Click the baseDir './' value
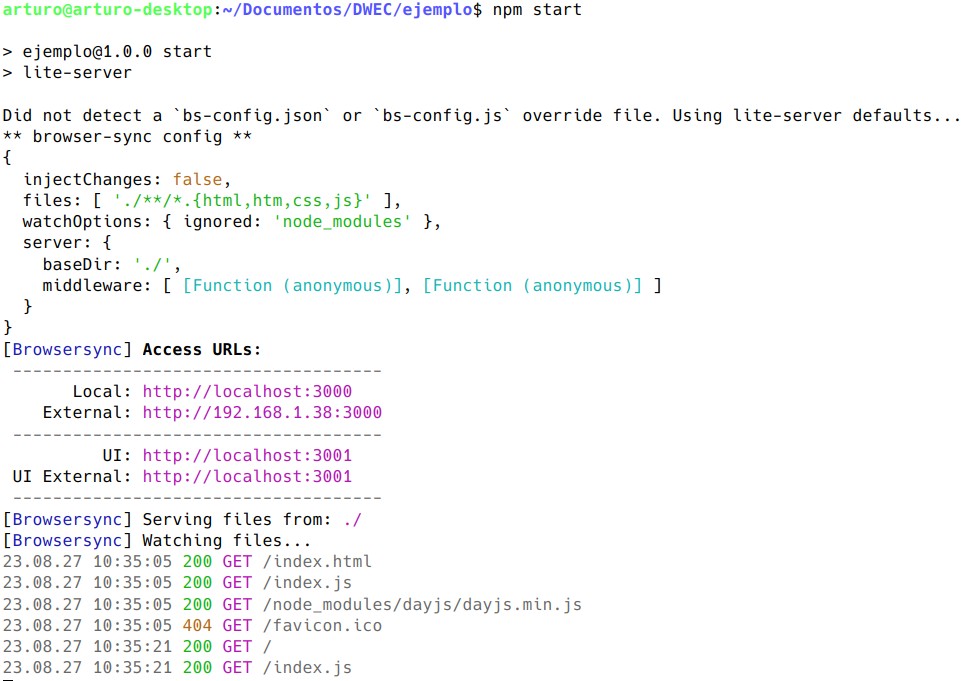This screenshot has height=681, width=969. pos(157,264)
